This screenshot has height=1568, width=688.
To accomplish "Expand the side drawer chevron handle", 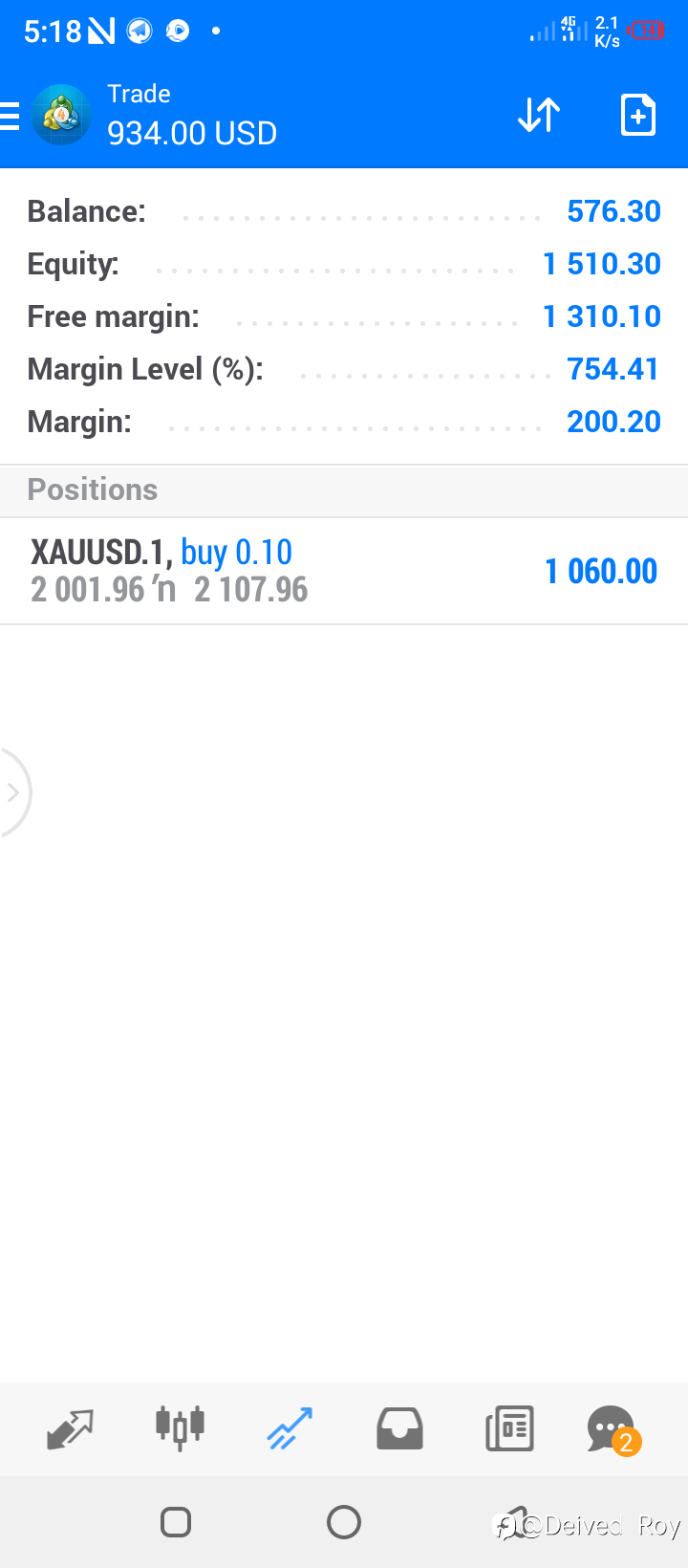I will [14, 793].
